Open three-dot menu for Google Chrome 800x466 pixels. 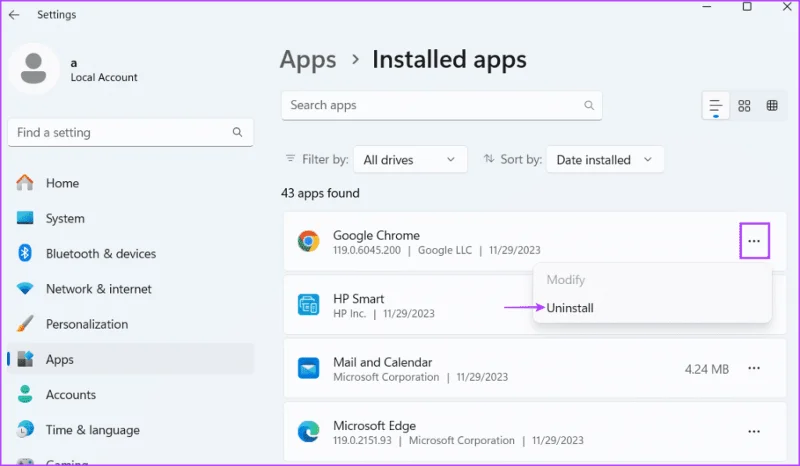click(x=754, y=241)
